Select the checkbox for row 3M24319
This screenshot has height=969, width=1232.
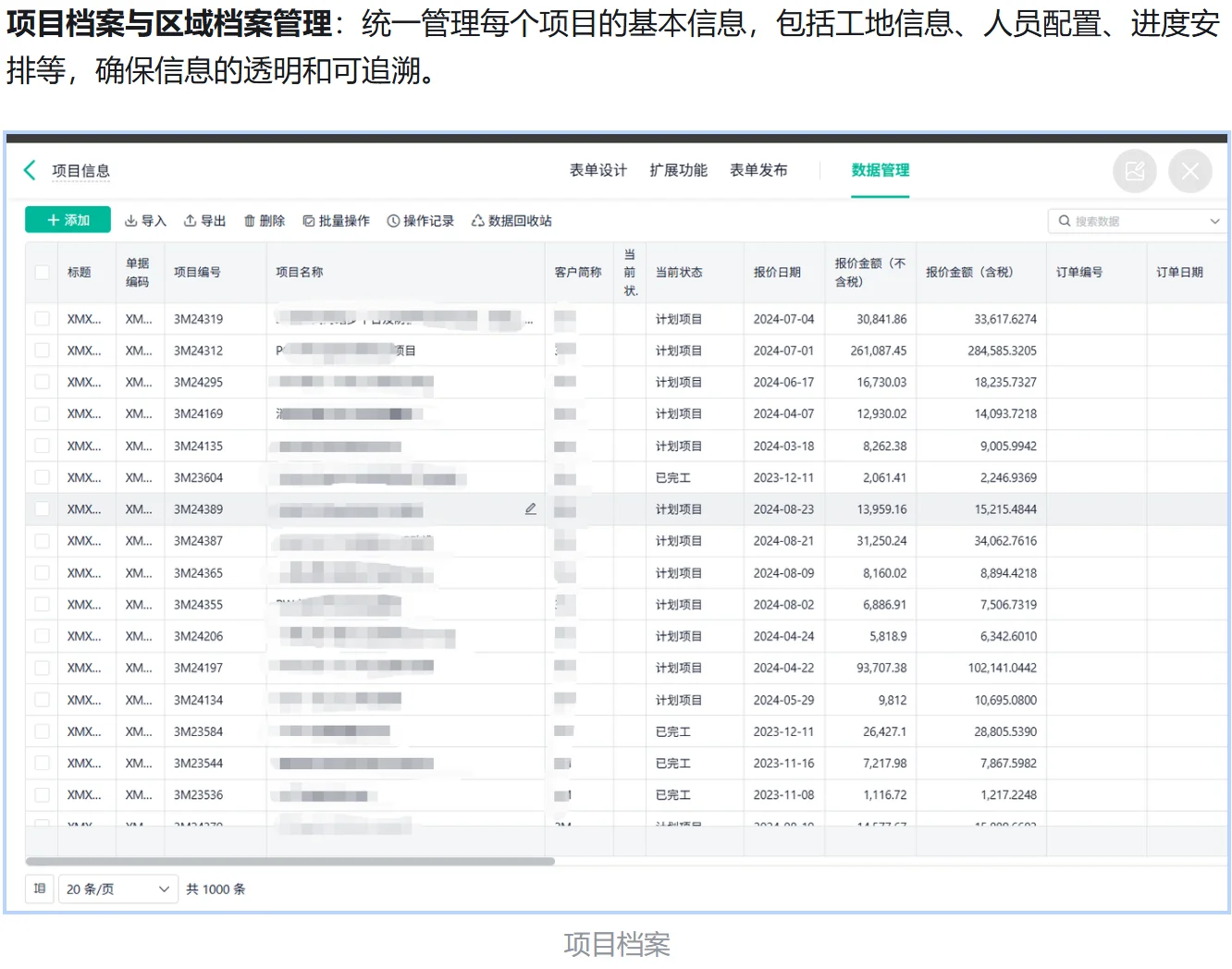tap(42, 318)
